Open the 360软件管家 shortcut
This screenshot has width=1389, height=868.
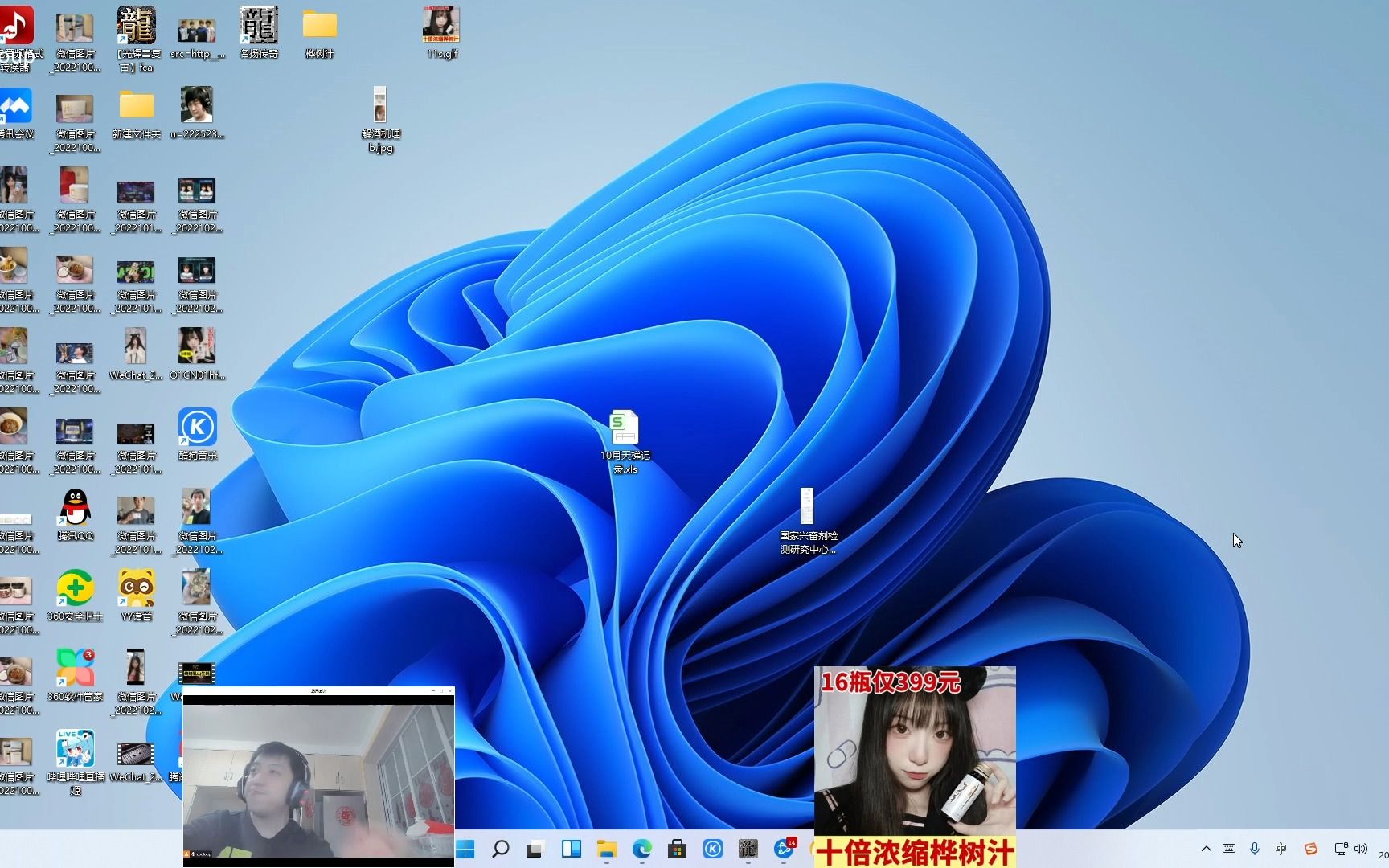click(76, 675)
